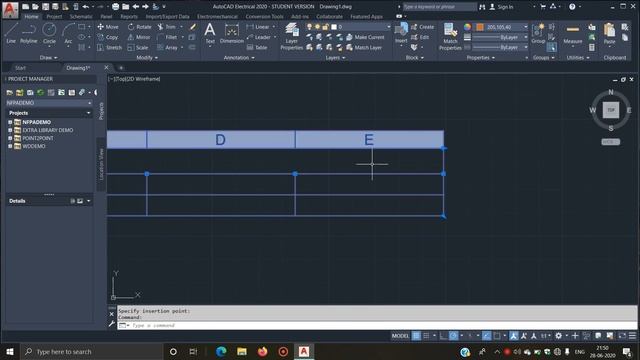Click the color wheel icon in Properties
The height and width of the screenshot is (360, 640).
(x=467, y=27)
